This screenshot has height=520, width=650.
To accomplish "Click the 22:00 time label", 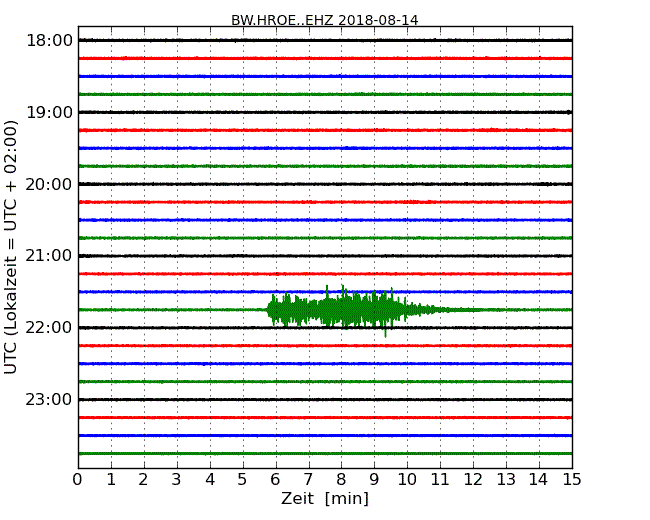I will pos(49,328).
